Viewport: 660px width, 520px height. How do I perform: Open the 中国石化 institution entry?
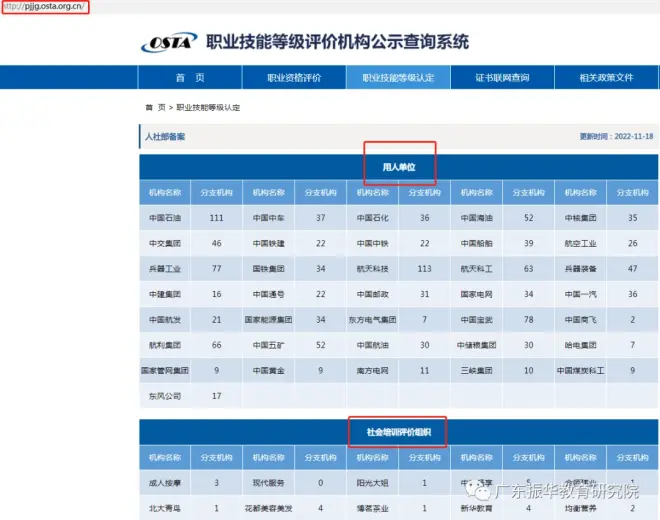click(373, 218)
